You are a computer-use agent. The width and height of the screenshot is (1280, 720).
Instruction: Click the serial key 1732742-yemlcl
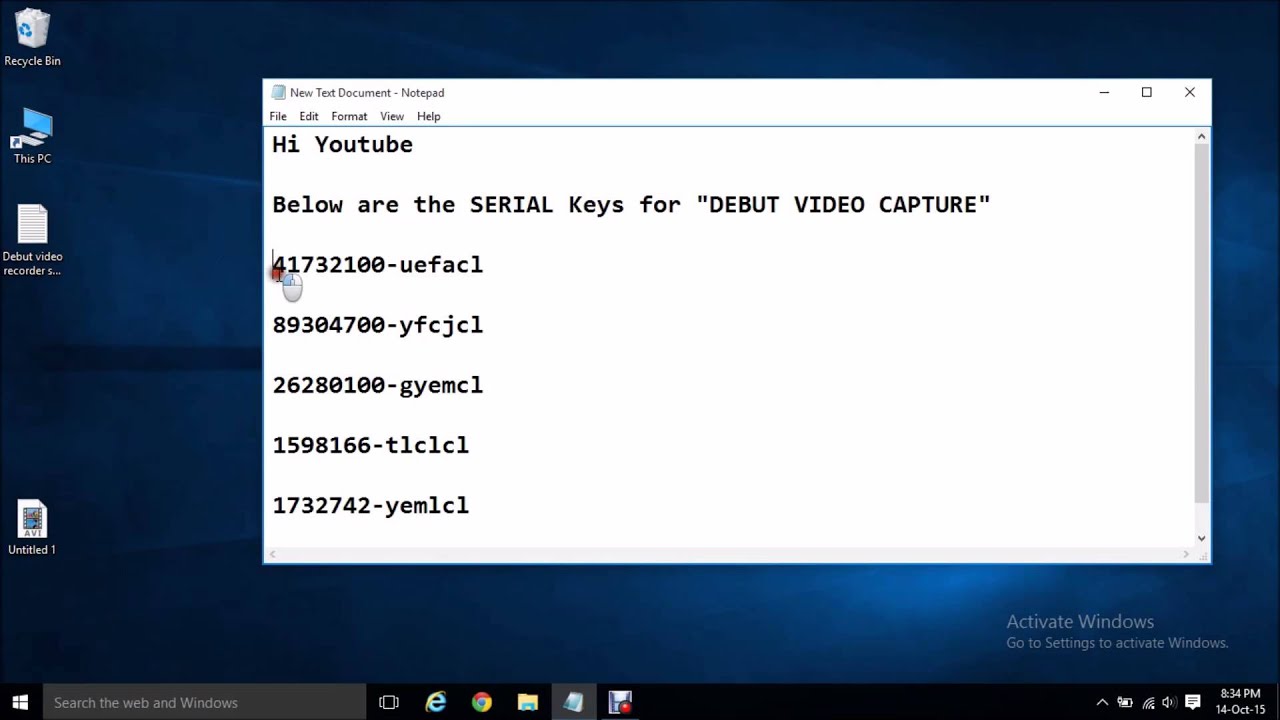370,505
